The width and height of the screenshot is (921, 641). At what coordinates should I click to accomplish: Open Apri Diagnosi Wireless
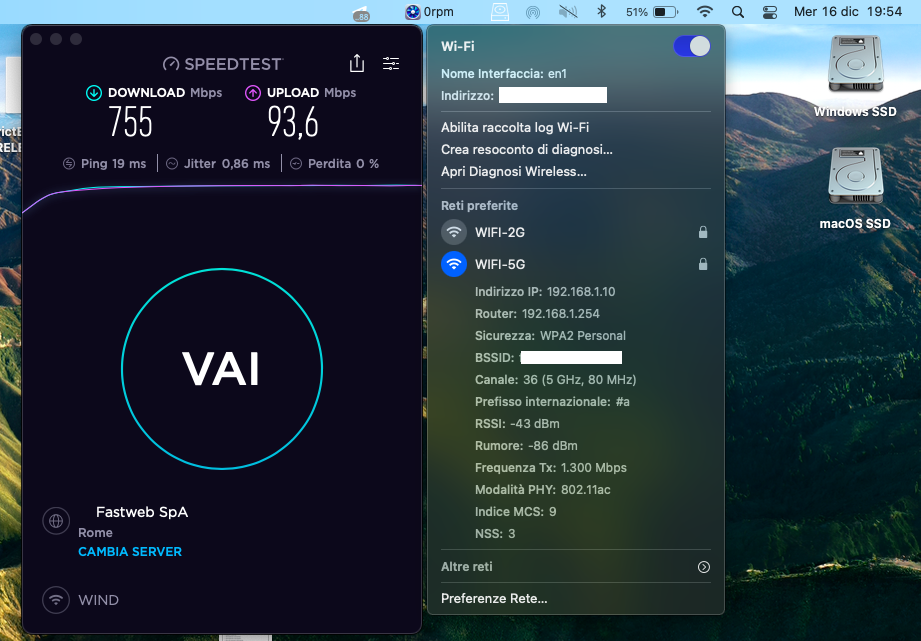click(514, 172)
